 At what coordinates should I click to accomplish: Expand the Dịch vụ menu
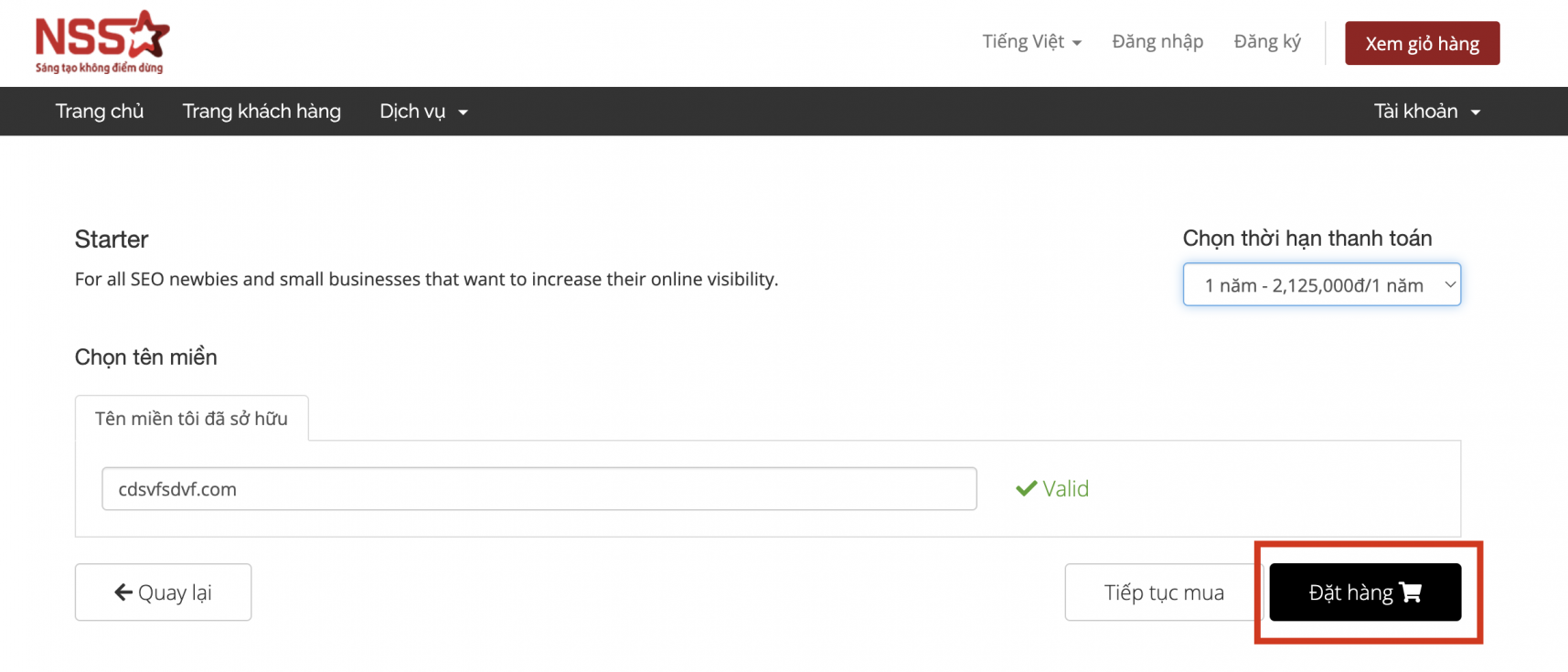(423, 112)
